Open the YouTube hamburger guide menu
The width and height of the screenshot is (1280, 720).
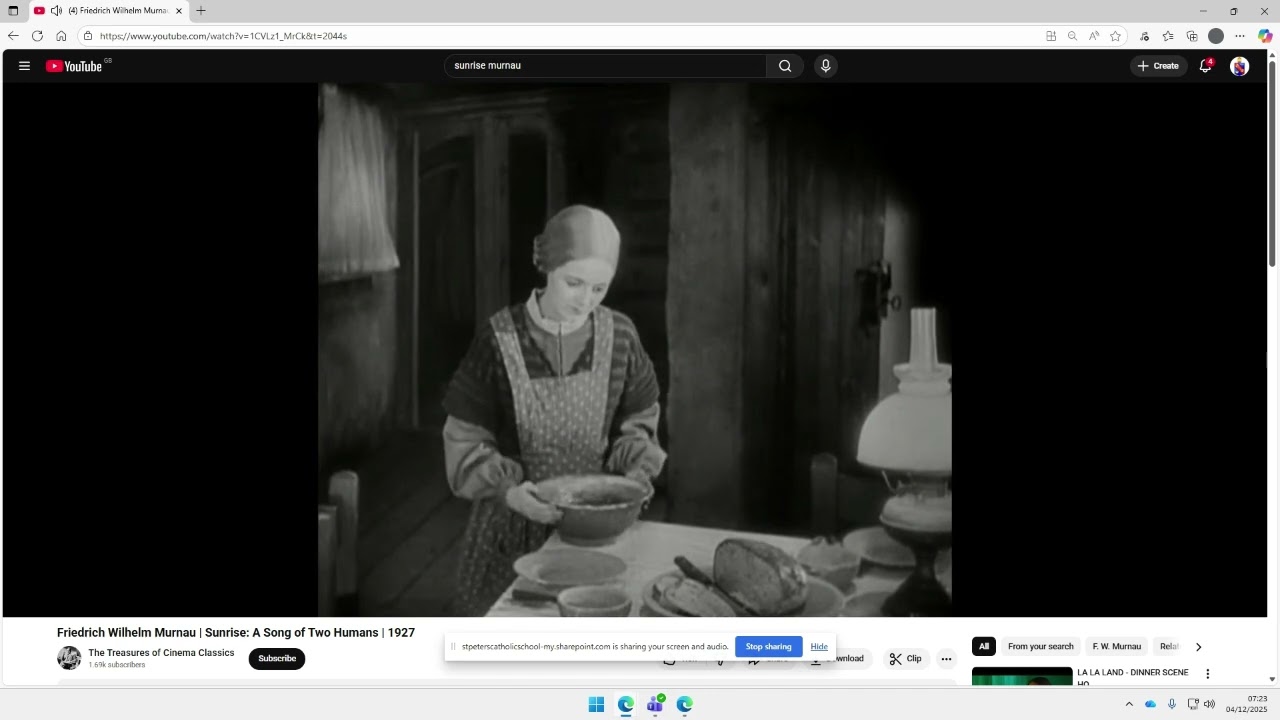(x=24, y=66)
